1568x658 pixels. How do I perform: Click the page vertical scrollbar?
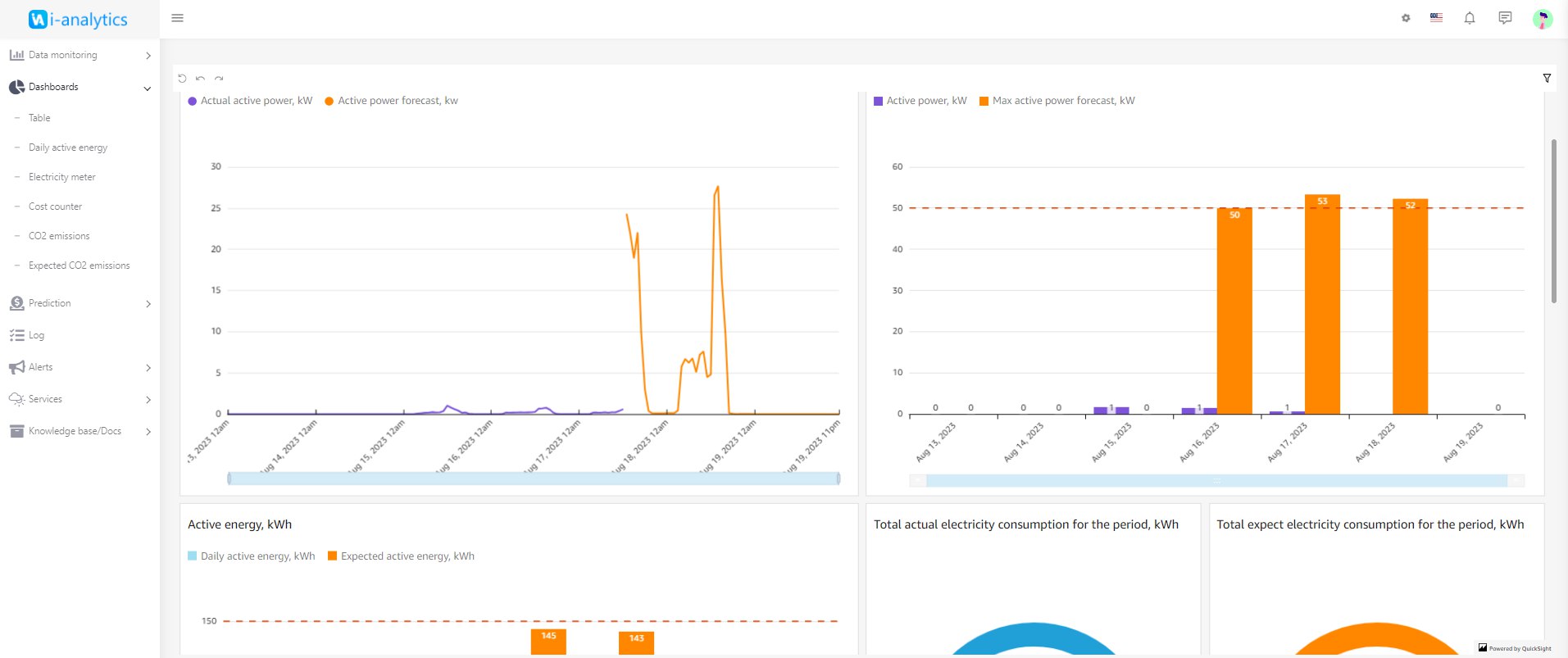click(1553, 221)
